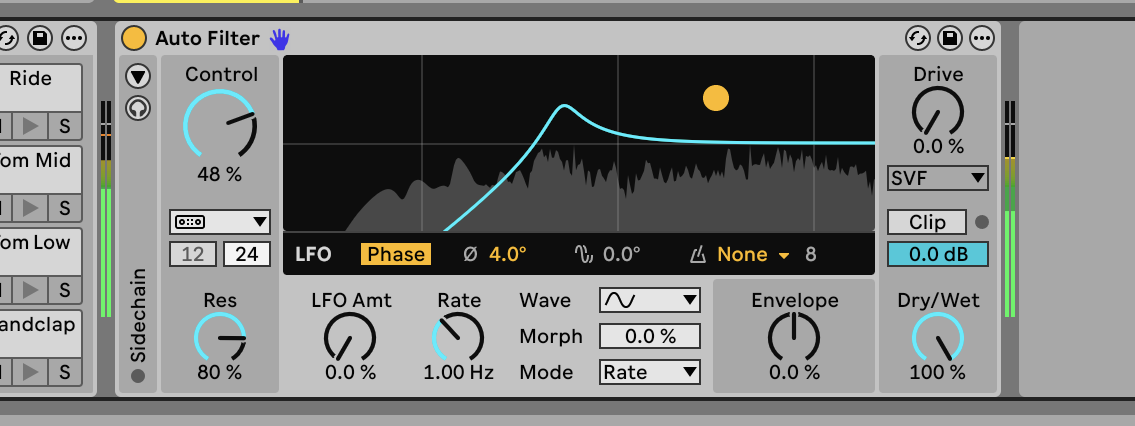Open the left device three-dot menu
1135x426 pixels.
[x=74, y=38]
